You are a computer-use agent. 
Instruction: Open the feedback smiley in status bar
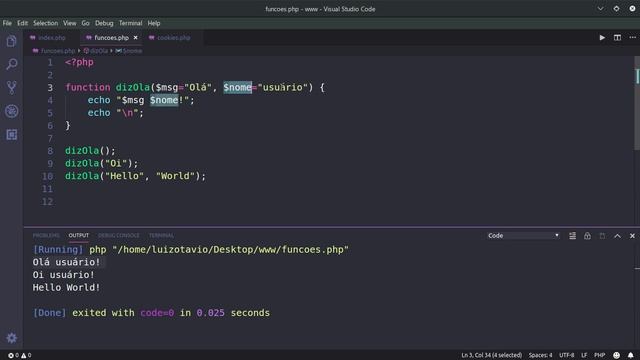click(x=616, y=355)
